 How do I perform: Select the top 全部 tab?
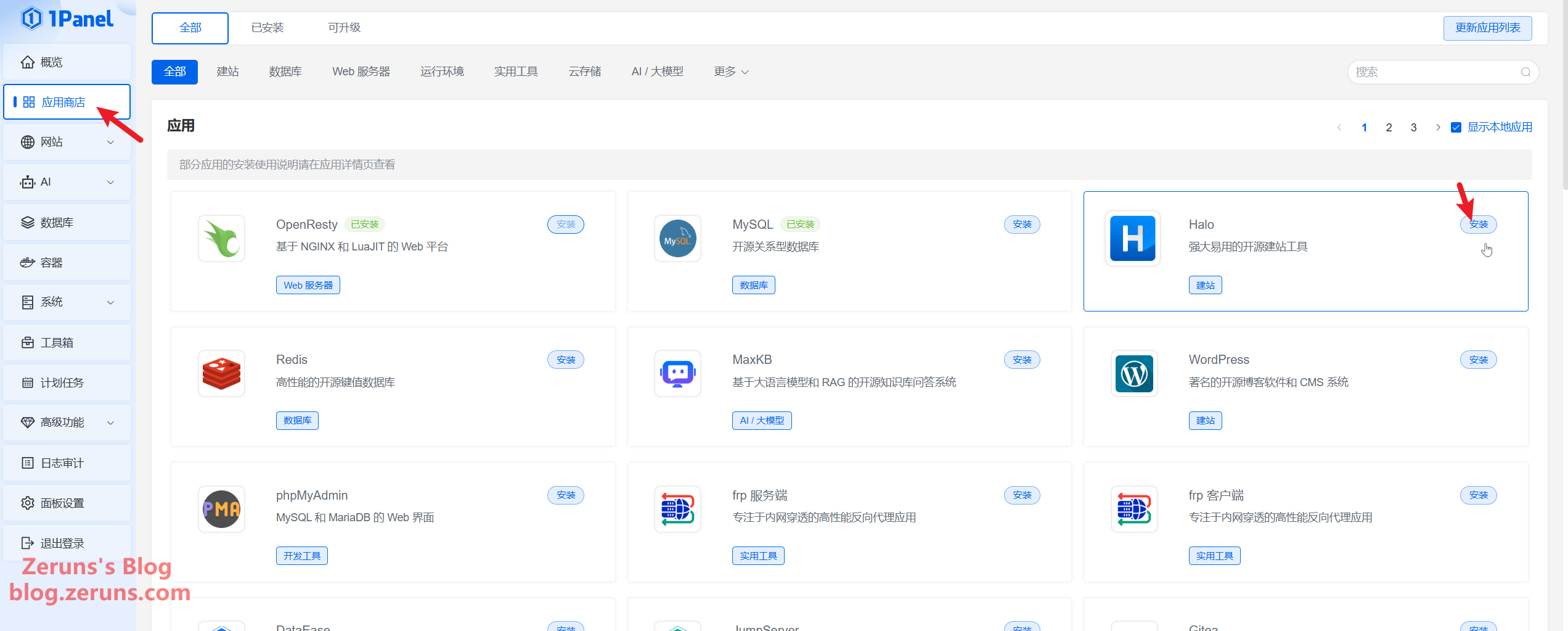point(190,28)
